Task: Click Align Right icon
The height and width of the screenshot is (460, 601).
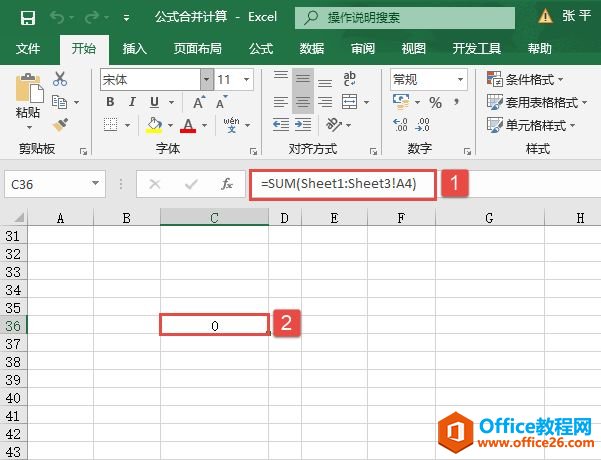Action: pos(325,102)
